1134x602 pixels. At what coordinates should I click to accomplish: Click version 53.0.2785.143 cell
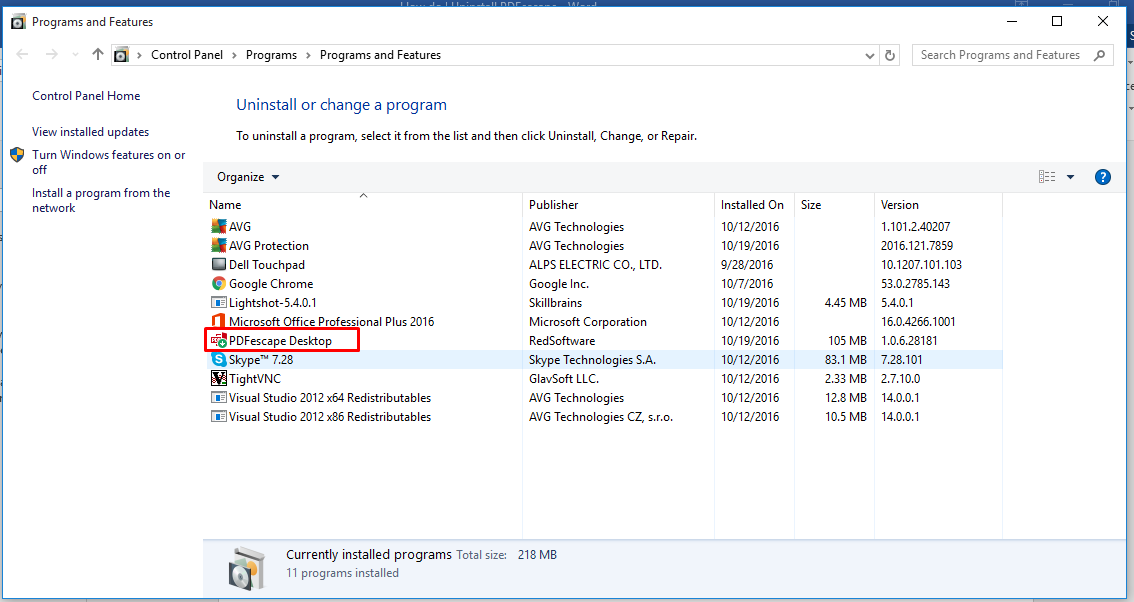pyautogui.click(x=916, y=284)
